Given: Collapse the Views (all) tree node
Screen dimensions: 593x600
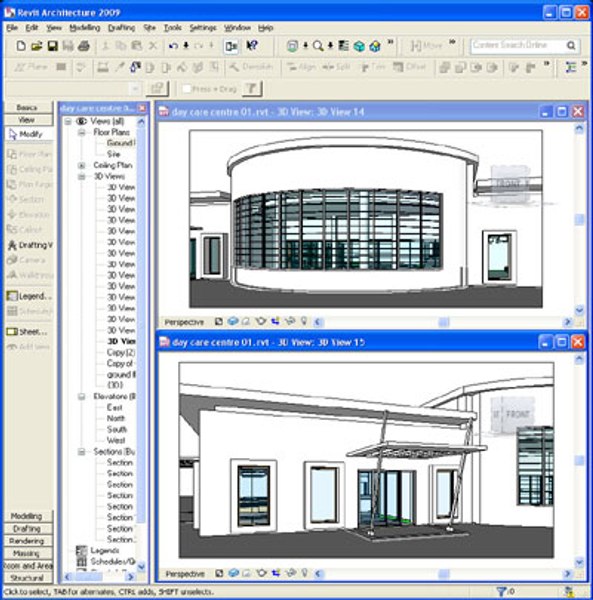Looking at the screenshot, I should click(x=68, y=121).
